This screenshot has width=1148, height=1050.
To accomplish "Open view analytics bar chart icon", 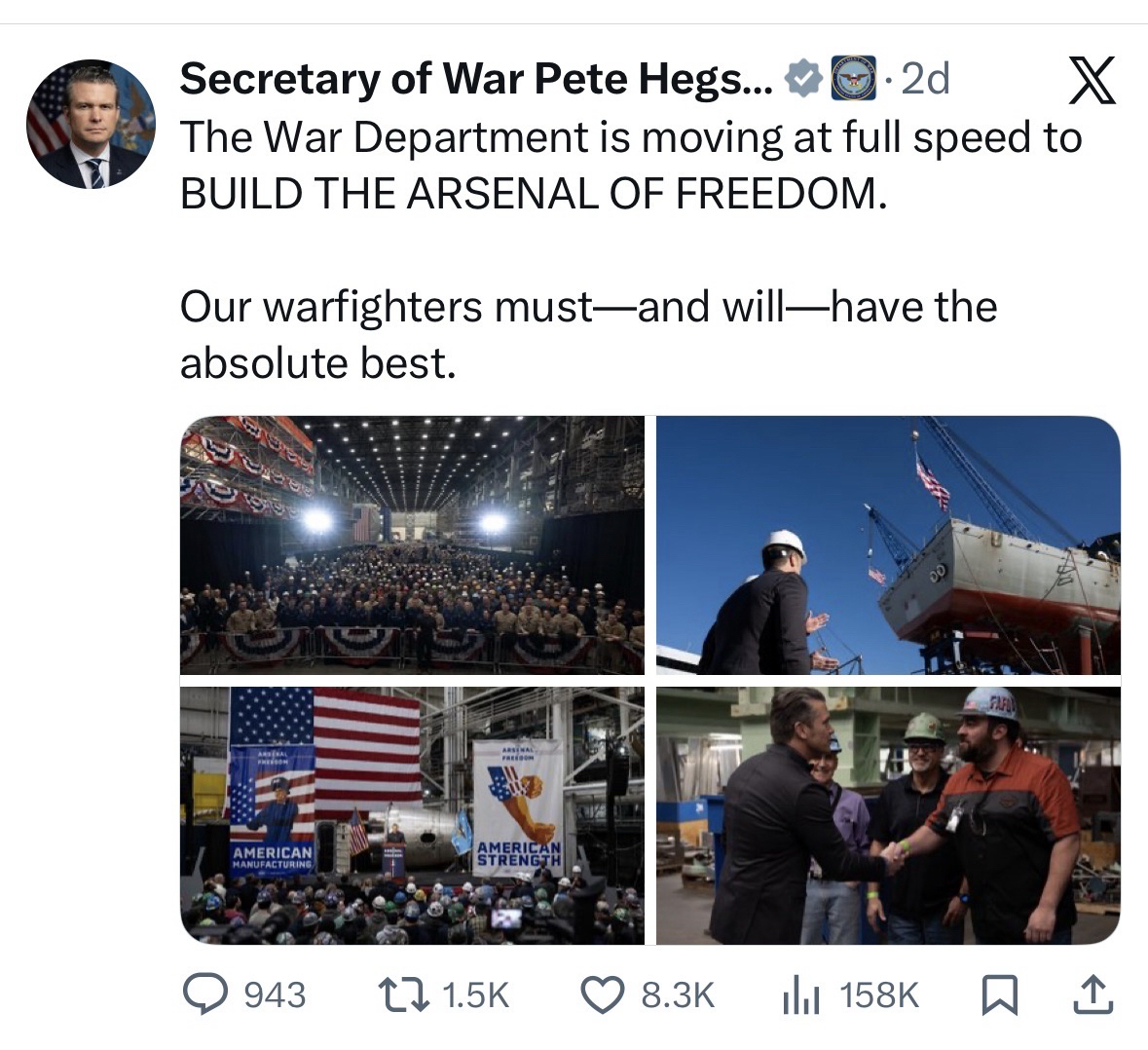I will (x=800, y=994).
